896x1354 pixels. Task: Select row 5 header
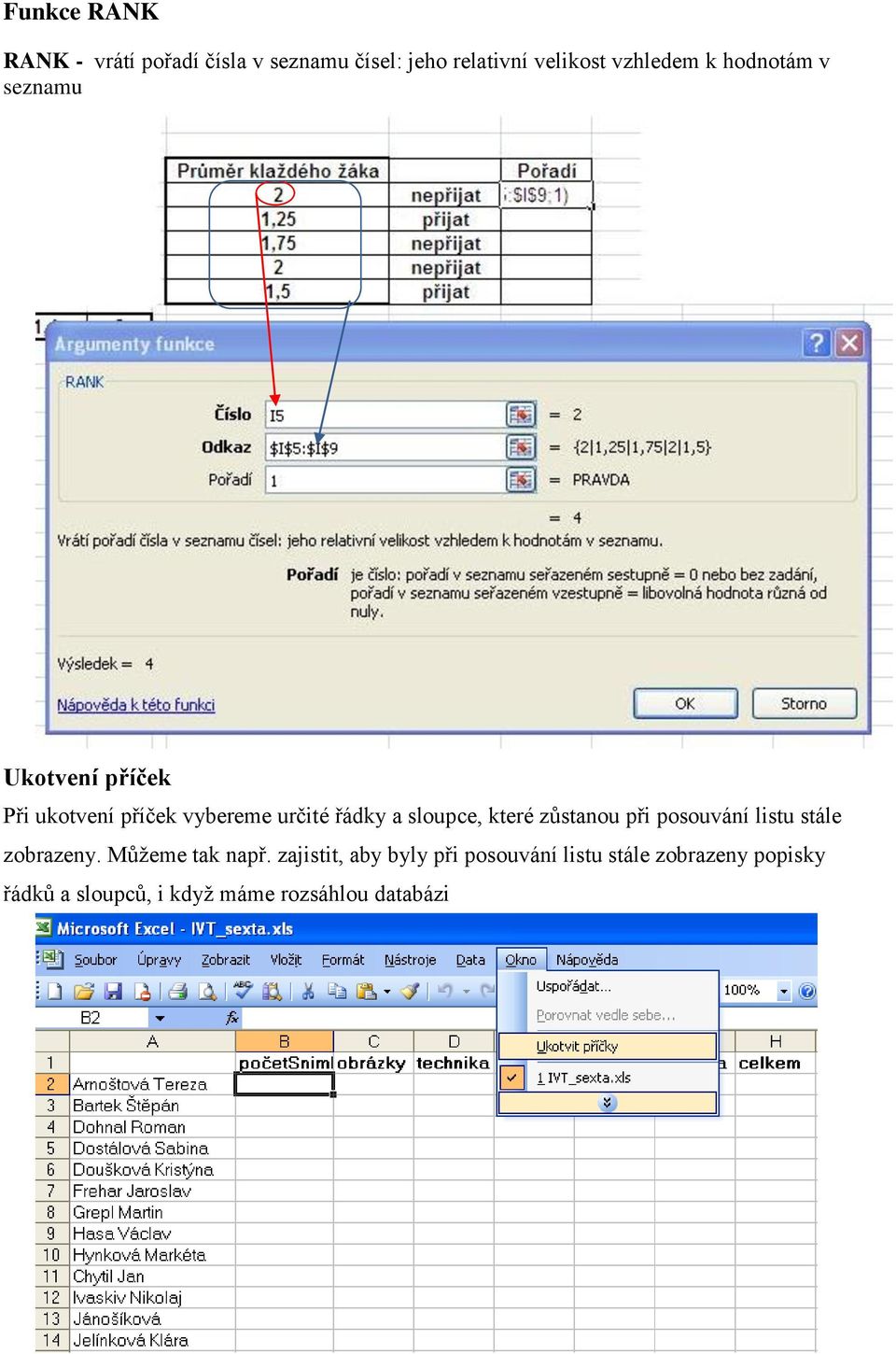(x=51, y=1149)
